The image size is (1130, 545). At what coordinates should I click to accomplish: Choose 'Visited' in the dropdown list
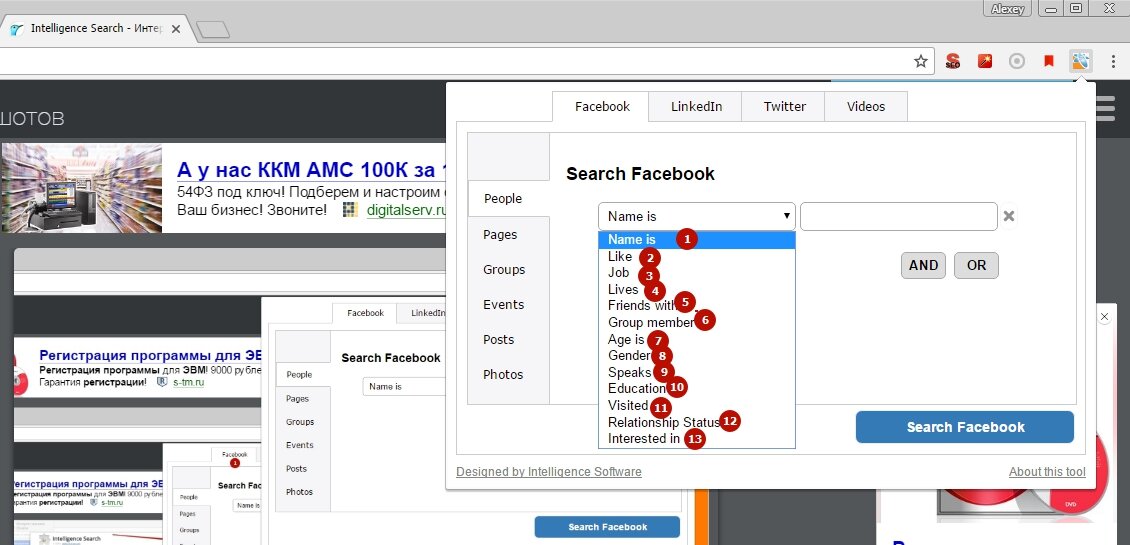point(696,406)
